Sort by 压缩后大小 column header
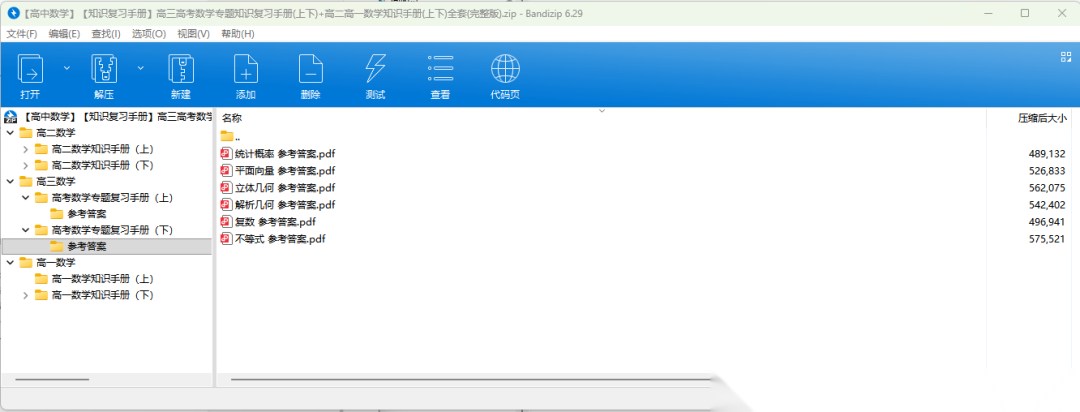 click(x=1041, y=118)
